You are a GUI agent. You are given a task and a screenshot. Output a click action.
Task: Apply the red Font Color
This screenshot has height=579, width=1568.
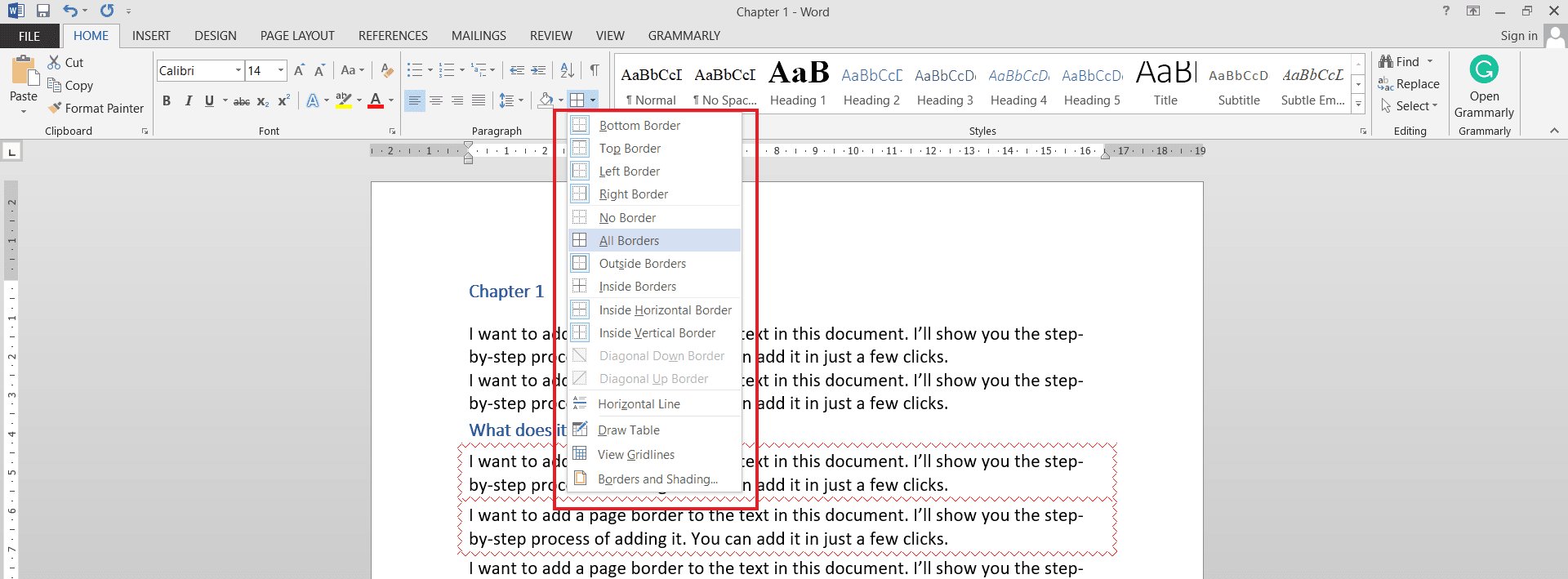point(376,100)
